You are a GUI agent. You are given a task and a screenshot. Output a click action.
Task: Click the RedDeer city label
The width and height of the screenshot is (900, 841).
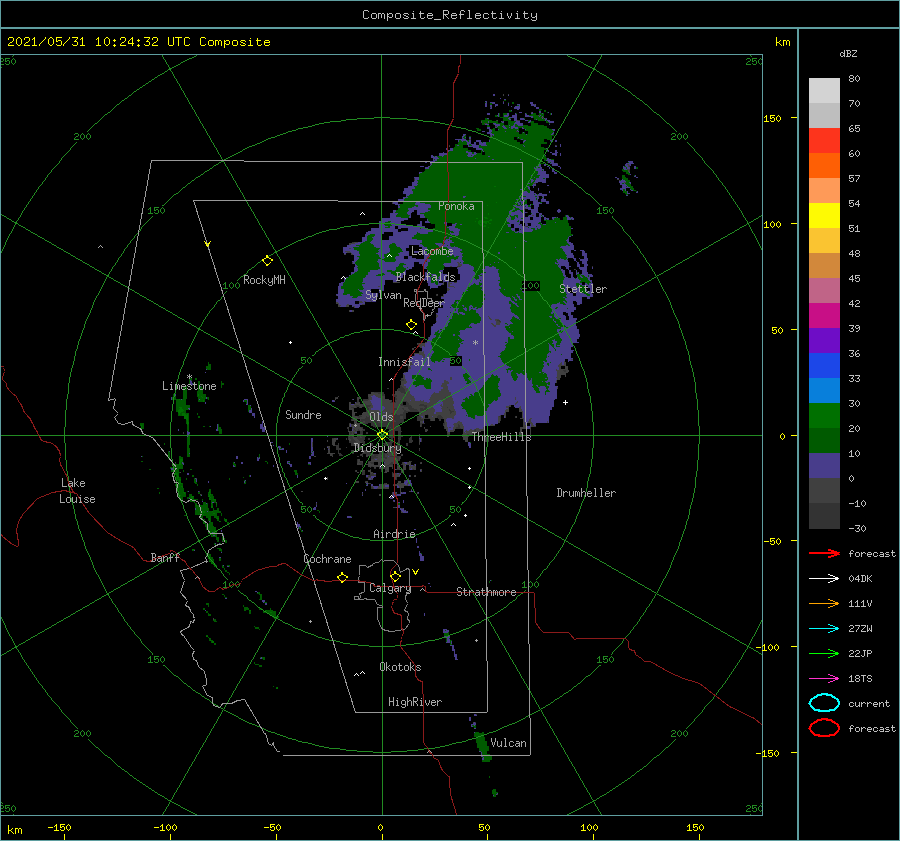424,303
